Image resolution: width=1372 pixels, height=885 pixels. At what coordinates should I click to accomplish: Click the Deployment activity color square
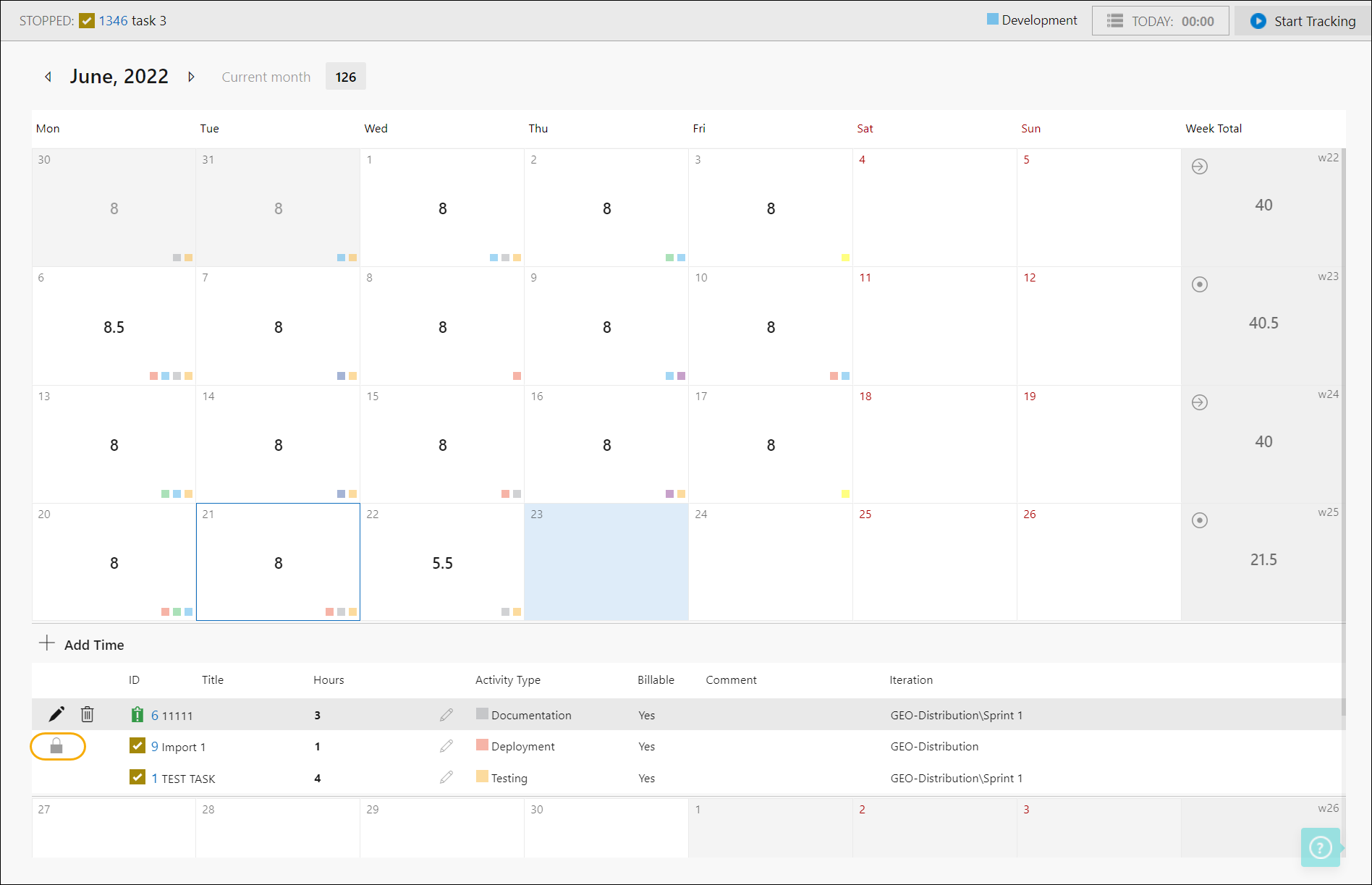click(x=482, y=745)
